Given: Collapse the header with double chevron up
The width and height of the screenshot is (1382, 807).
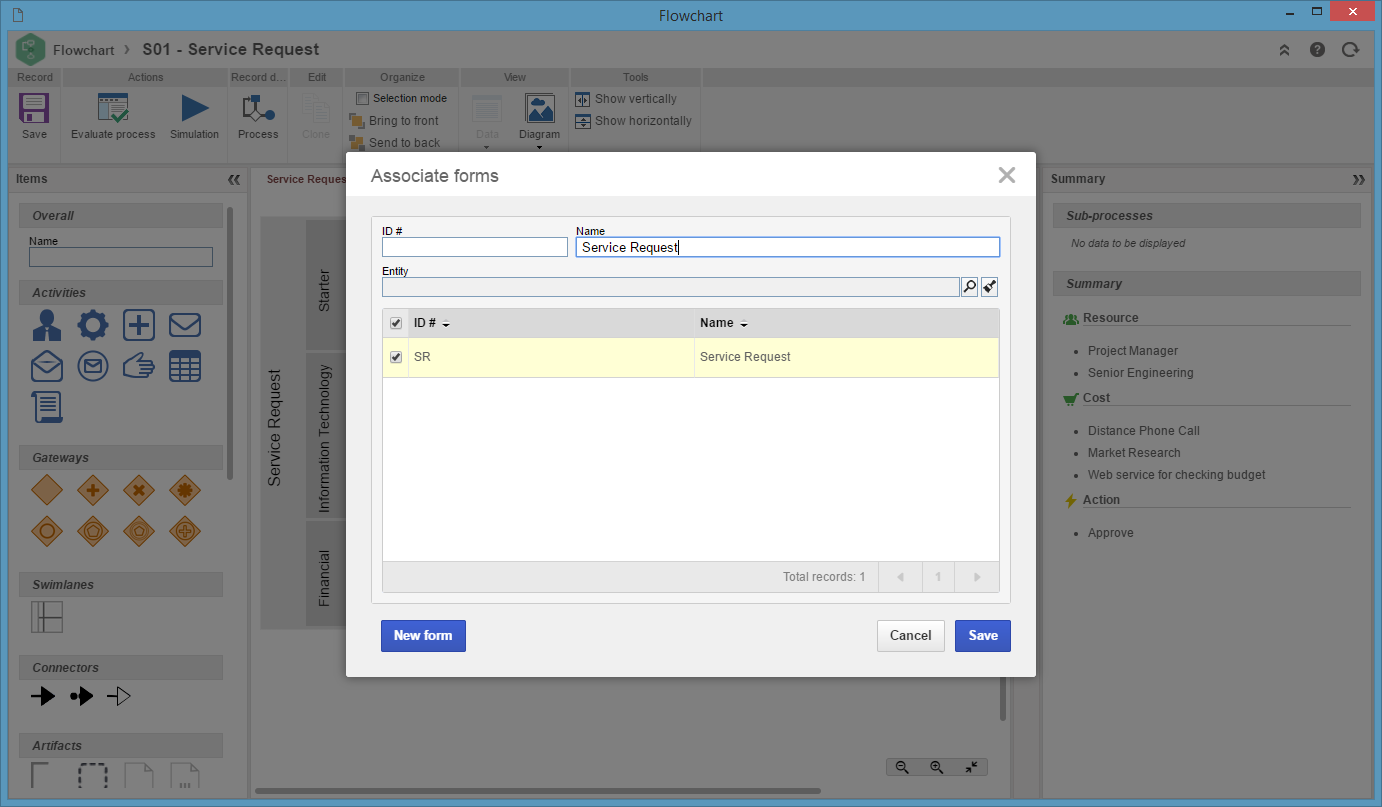Looking at the screenshot, I should pyautogui.click(x=1285, y=49).
